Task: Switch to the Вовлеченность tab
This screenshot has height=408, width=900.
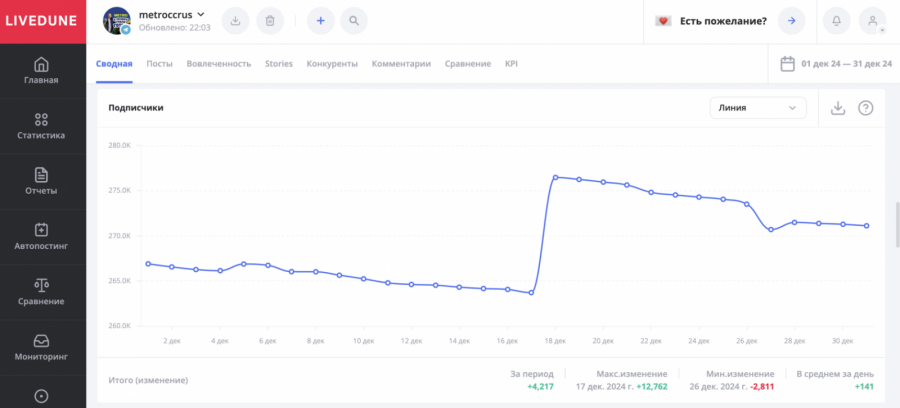Action: click(x=219, y=64)
